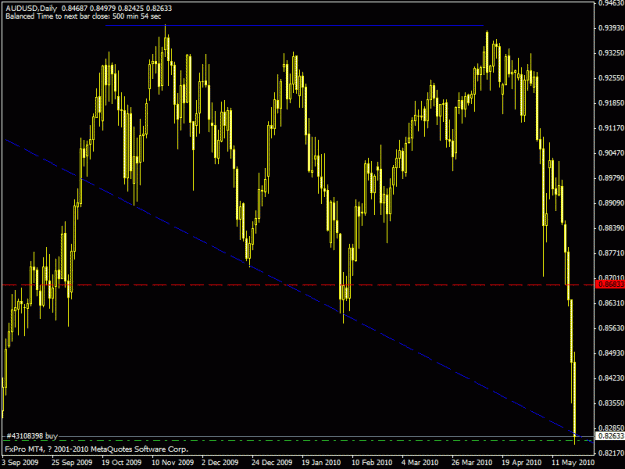
Task: Click the '11 May 2010' date label
Action: coord(573,463)
